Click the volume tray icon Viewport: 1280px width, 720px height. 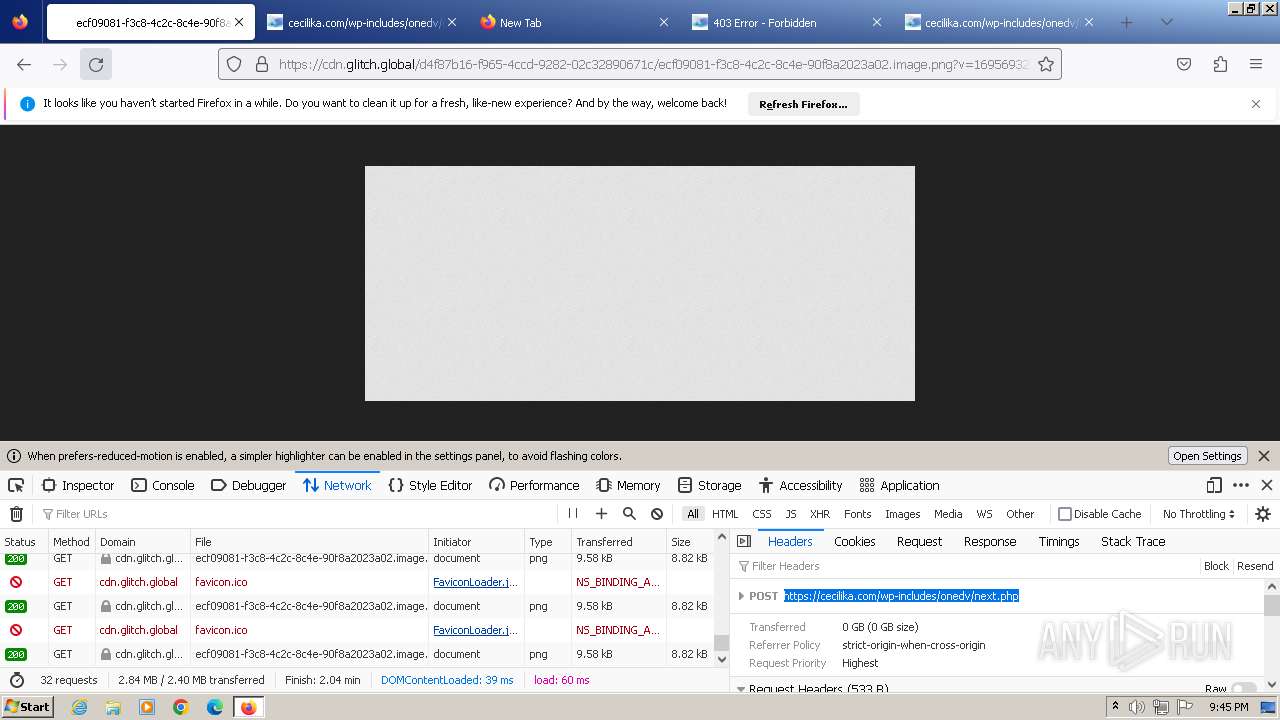(1138, 707)
